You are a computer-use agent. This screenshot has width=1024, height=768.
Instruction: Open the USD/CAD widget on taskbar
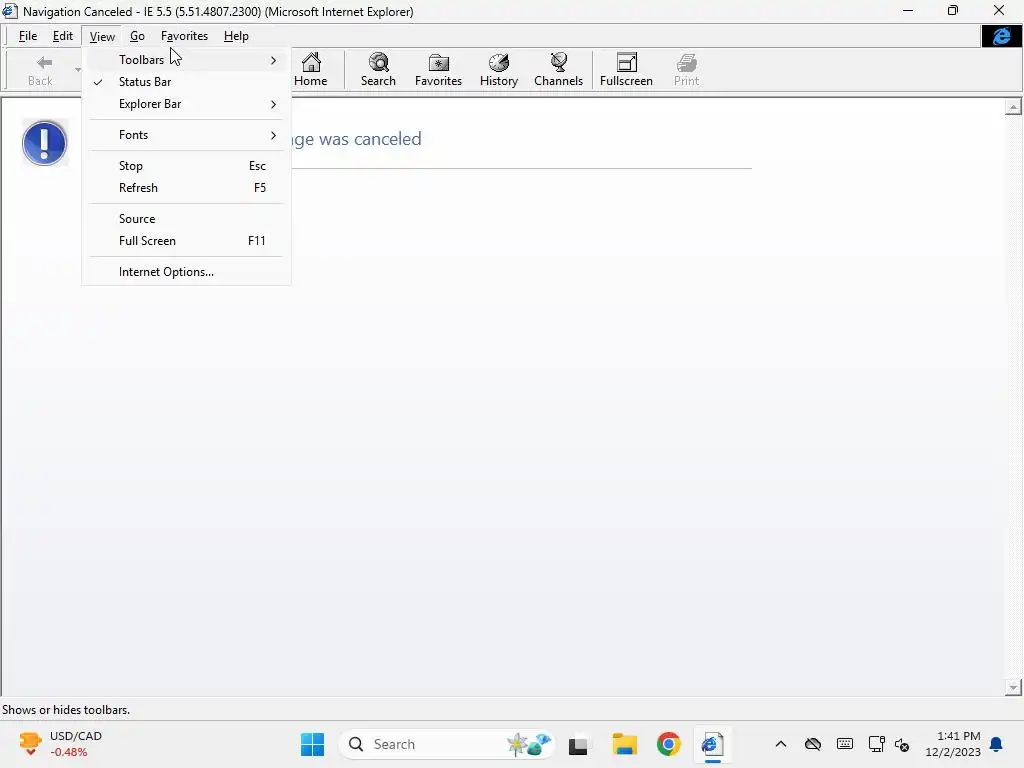[62, 744]
